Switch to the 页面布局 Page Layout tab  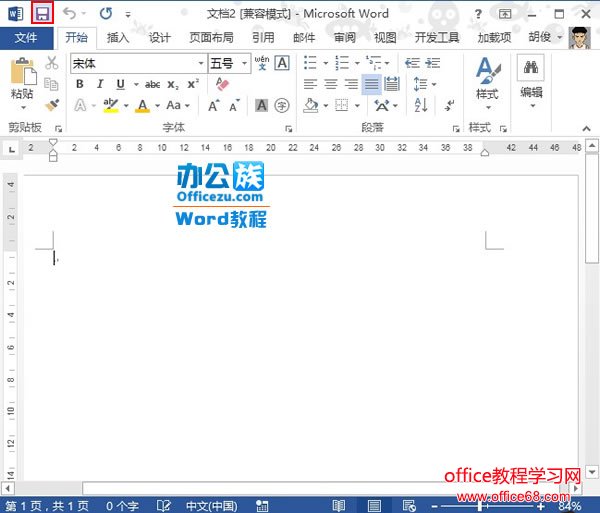(x=211, y=37)
